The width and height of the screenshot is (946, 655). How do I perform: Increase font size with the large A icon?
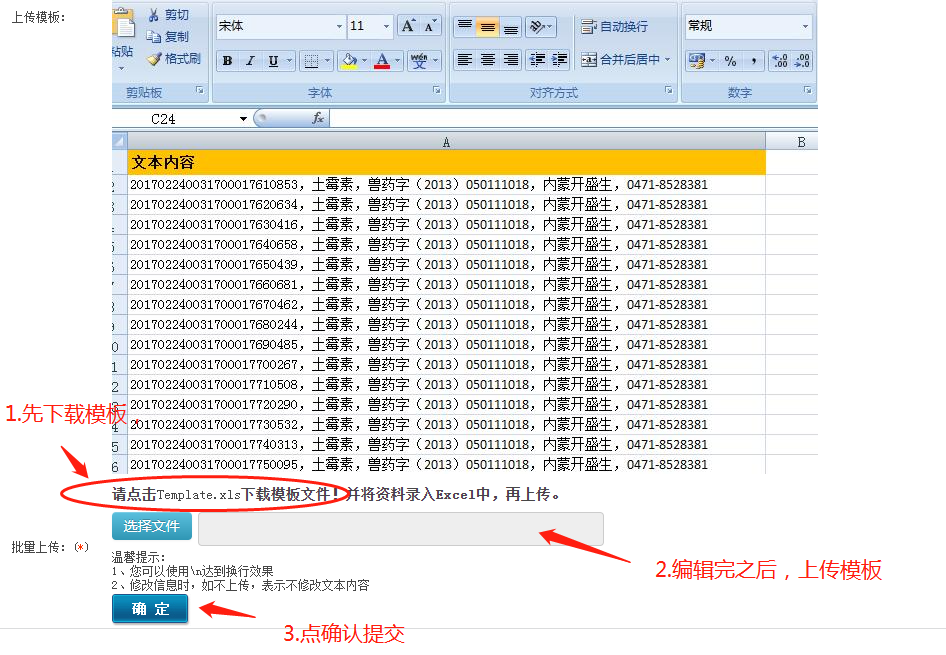click(x=408, y=26)
